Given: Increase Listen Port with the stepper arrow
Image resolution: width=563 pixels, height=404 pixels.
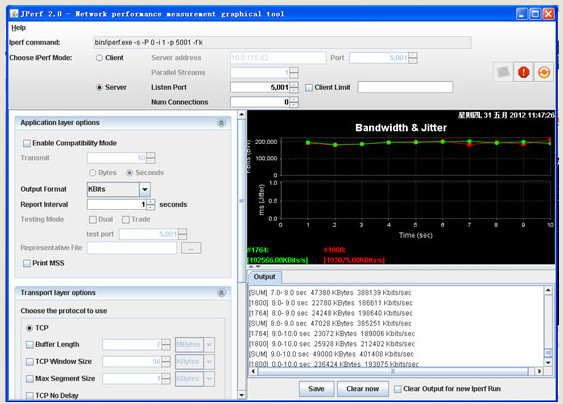Looking at the screenshot, I should pyautogui.click(x=294, y=85).
